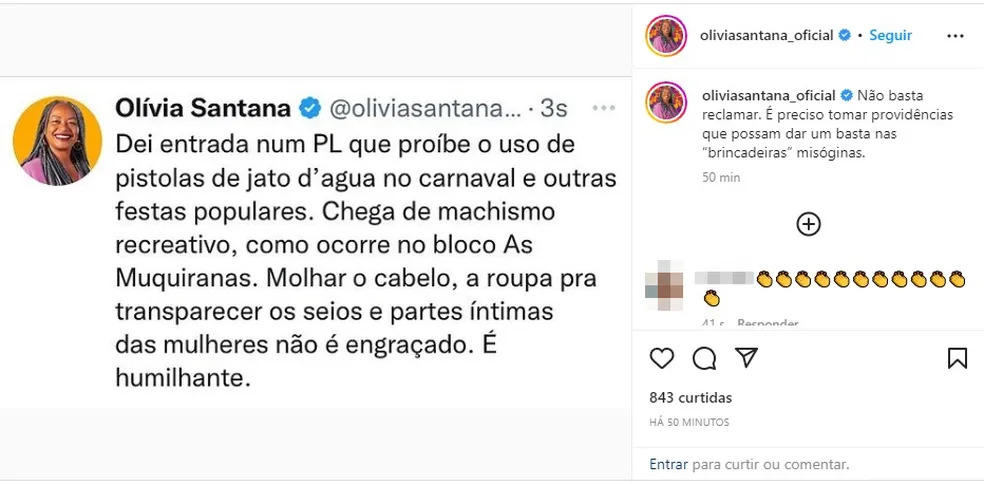Open oliviasantana_oficial profile from the header username
Screen dimensions: 984x484
[769, 35]
